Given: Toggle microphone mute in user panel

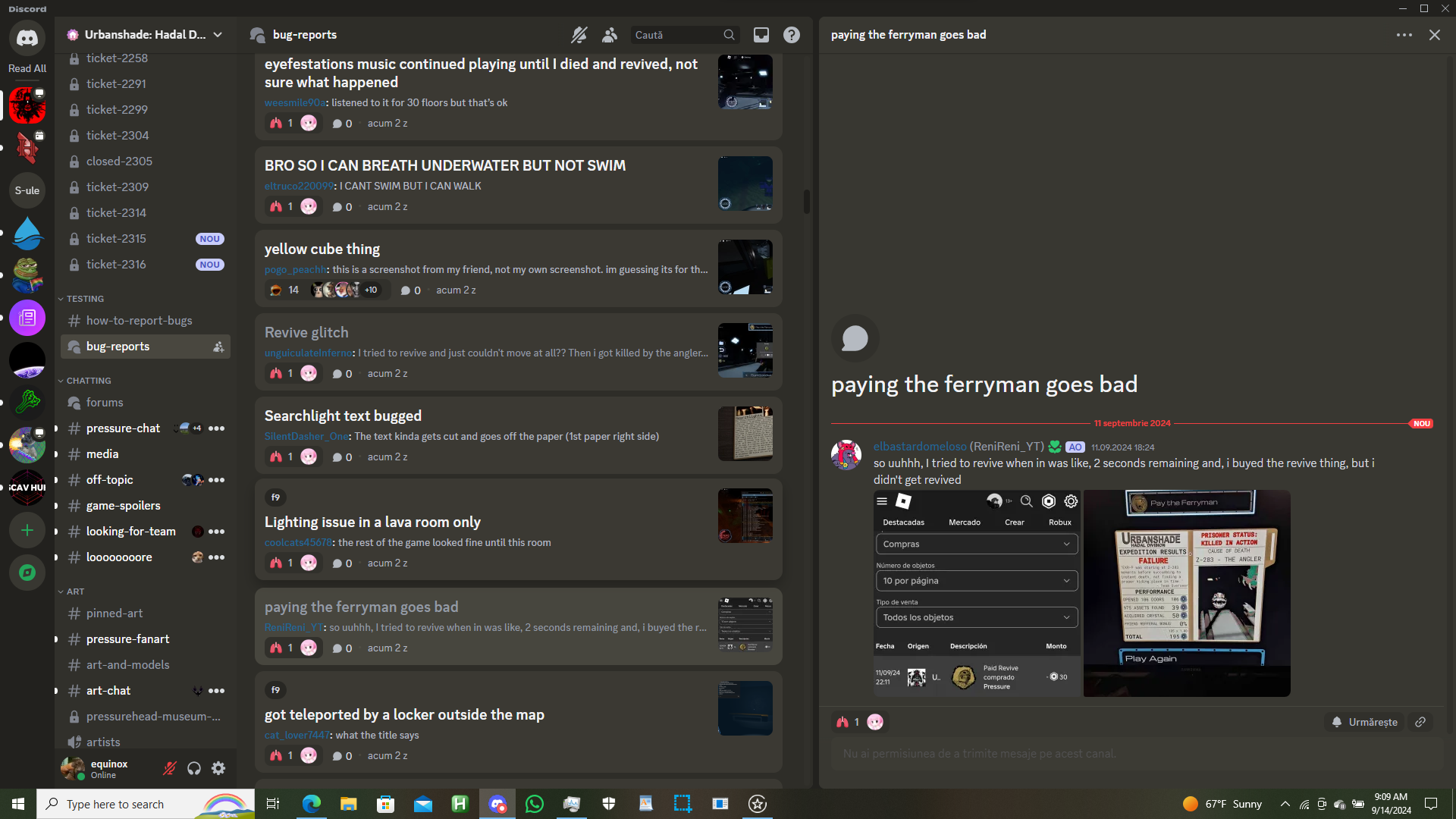Looking at the screenshot, I should click(x=170, y=769).
